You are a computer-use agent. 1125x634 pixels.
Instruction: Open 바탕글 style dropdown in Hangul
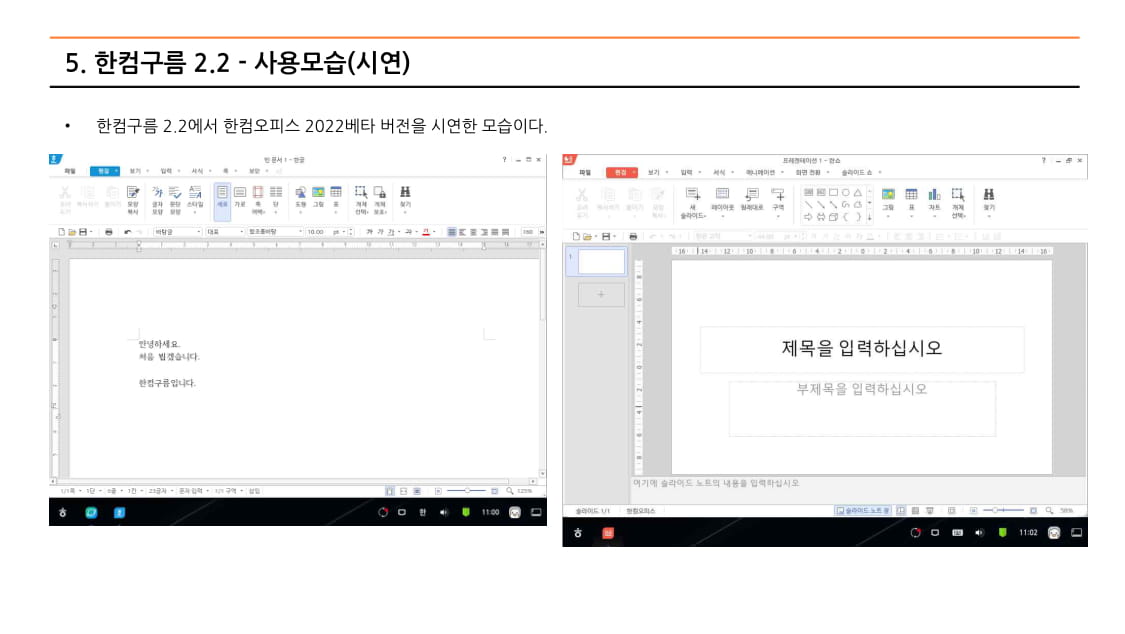click(x=176, y=232)
